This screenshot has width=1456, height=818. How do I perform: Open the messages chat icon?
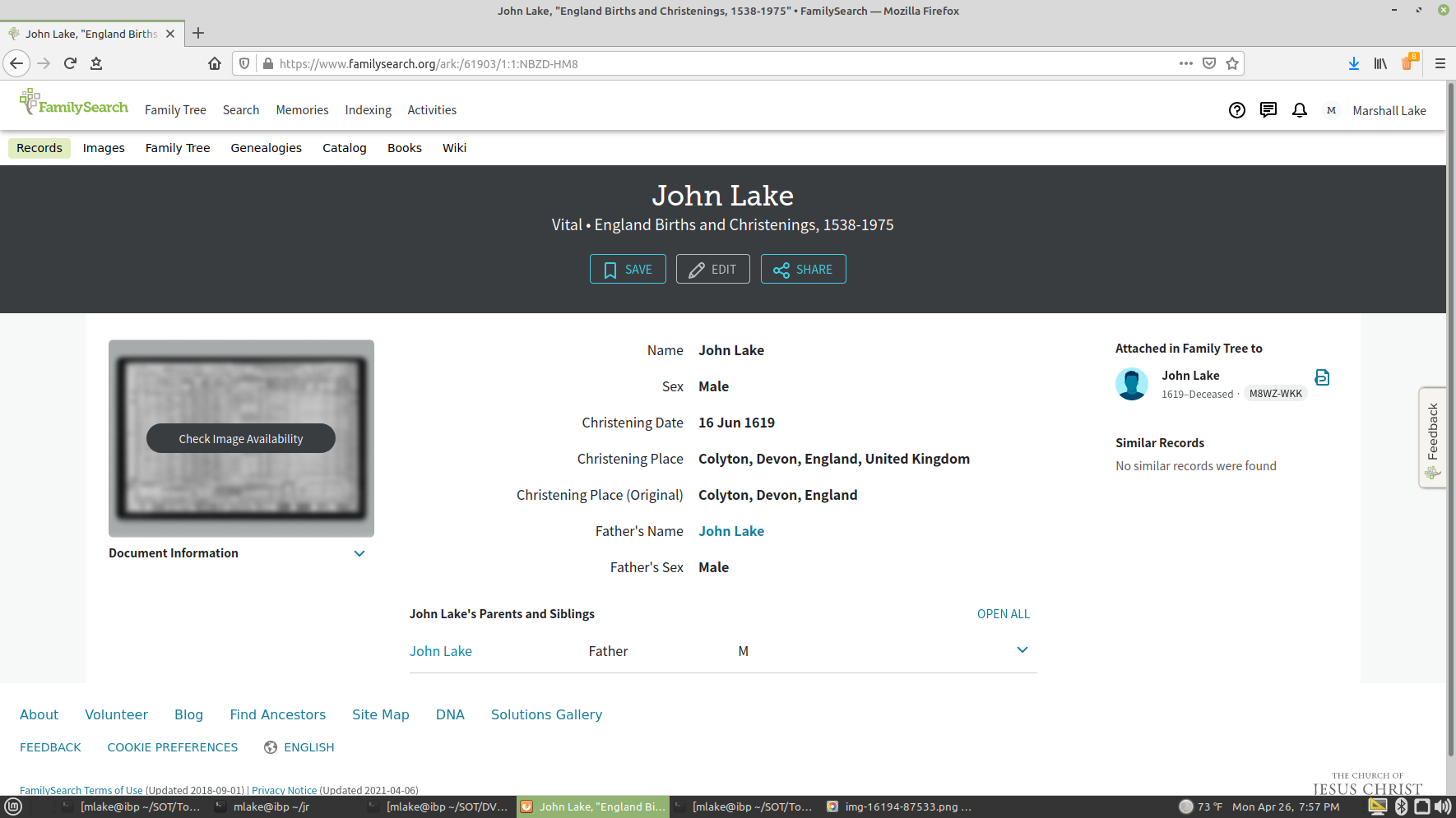click(1268, 110)
